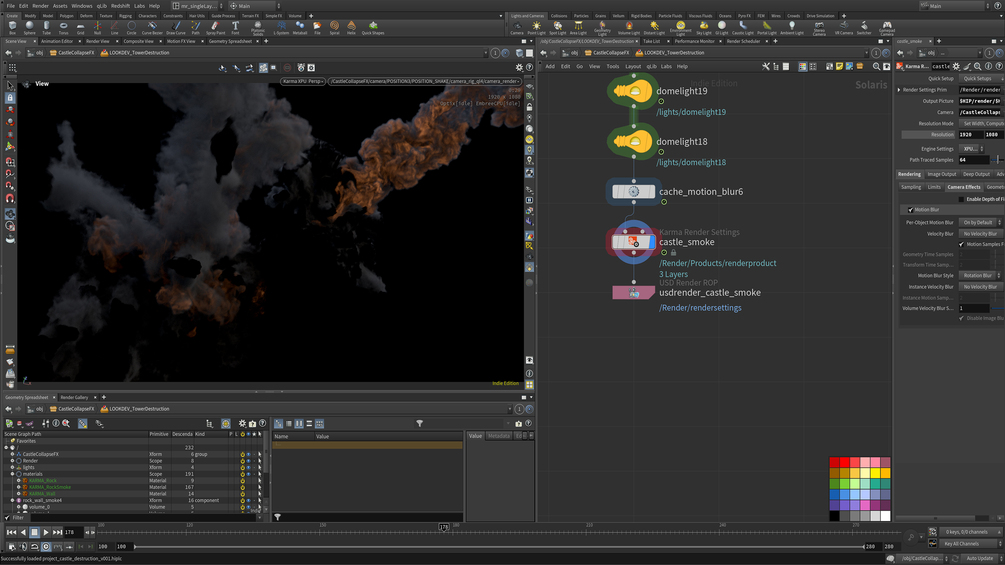
Task: Click the Sphere shelf tool
Action: point(29,27)
